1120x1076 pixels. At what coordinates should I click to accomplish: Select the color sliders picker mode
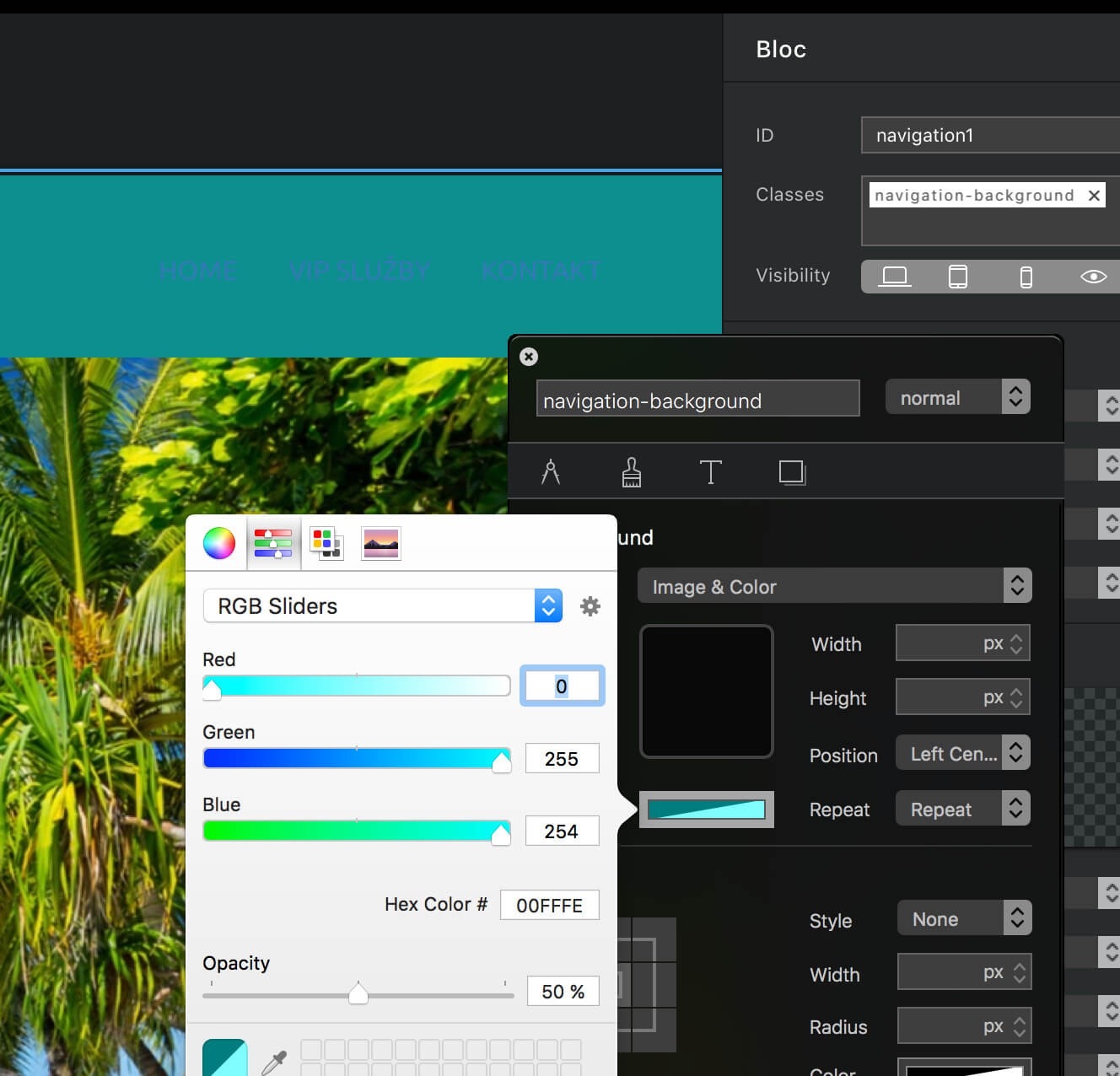272,543
